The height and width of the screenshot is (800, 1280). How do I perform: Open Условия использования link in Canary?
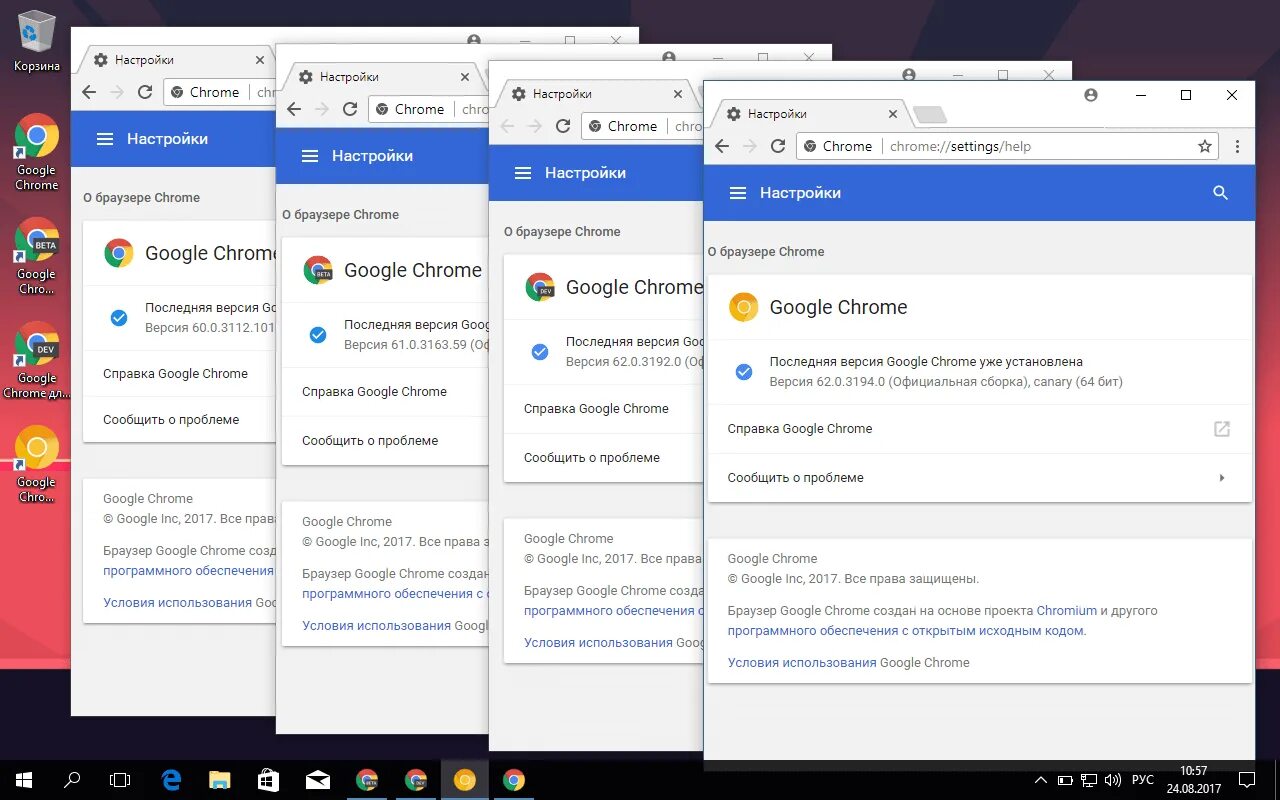click(x=802, y=663)
